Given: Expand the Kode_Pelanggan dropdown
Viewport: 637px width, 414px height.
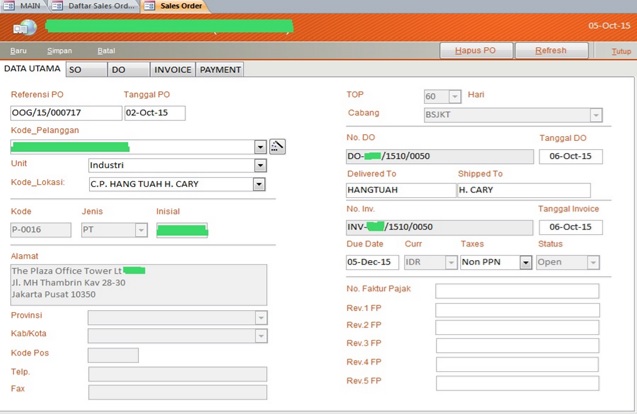Looking at the screenshot, I should tap(260, 146).
